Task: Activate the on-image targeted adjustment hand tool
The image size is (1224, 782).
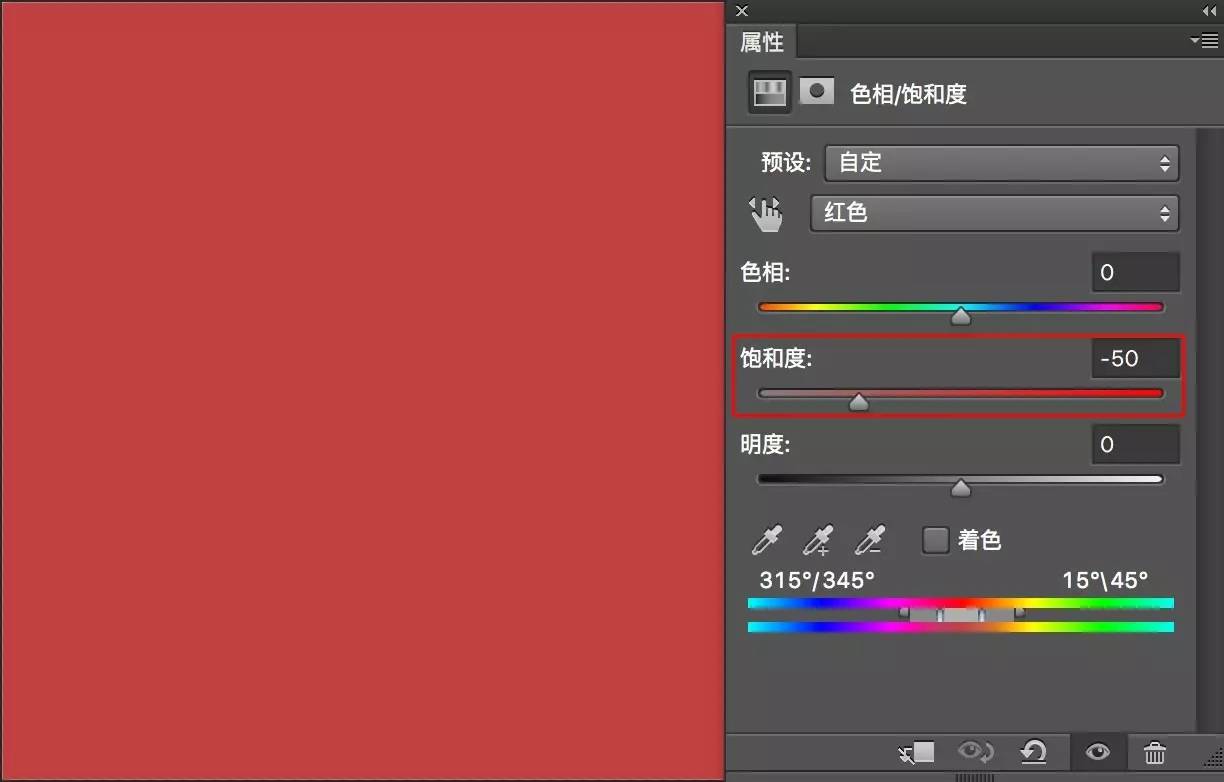Action: [767, 213]
